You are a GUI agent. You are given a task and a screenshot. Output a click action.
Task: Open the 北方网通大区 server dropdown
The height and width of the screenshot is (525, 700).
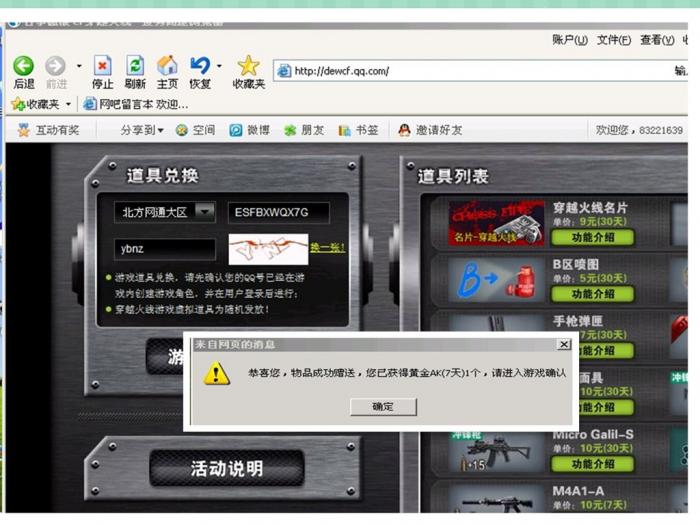[165, 212]
